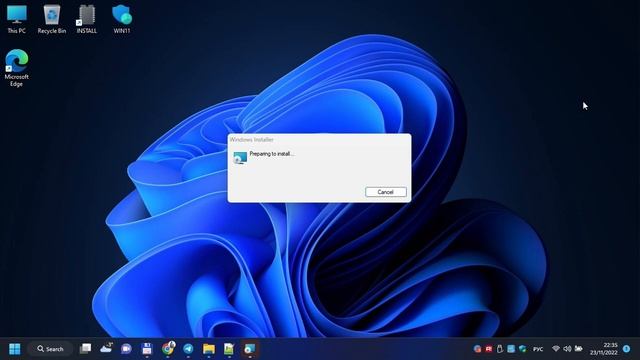Open the taskbar Search box
The height and width of the screenshot is (360, 640).
point(50,349)
